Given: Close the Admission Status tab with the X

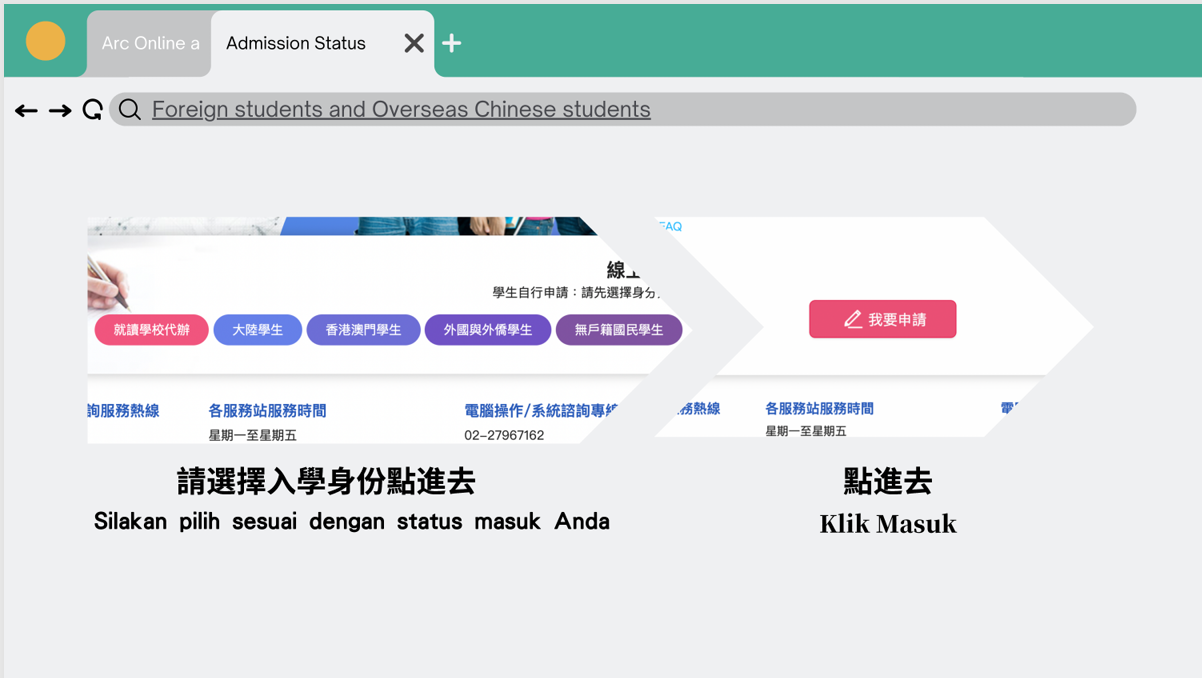Looking at the screenshot, I should 413,43.
